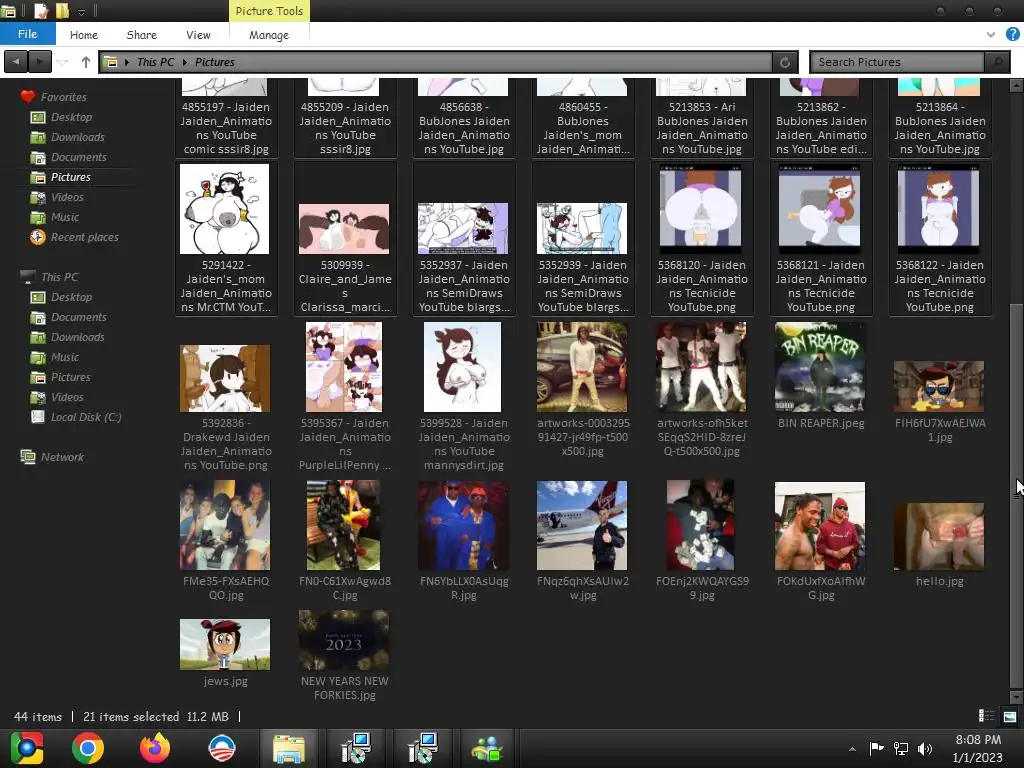This screenshot has height=768, width=1024.
Task: Select Pictures under Favorites
Action: [x=71, y=177]
